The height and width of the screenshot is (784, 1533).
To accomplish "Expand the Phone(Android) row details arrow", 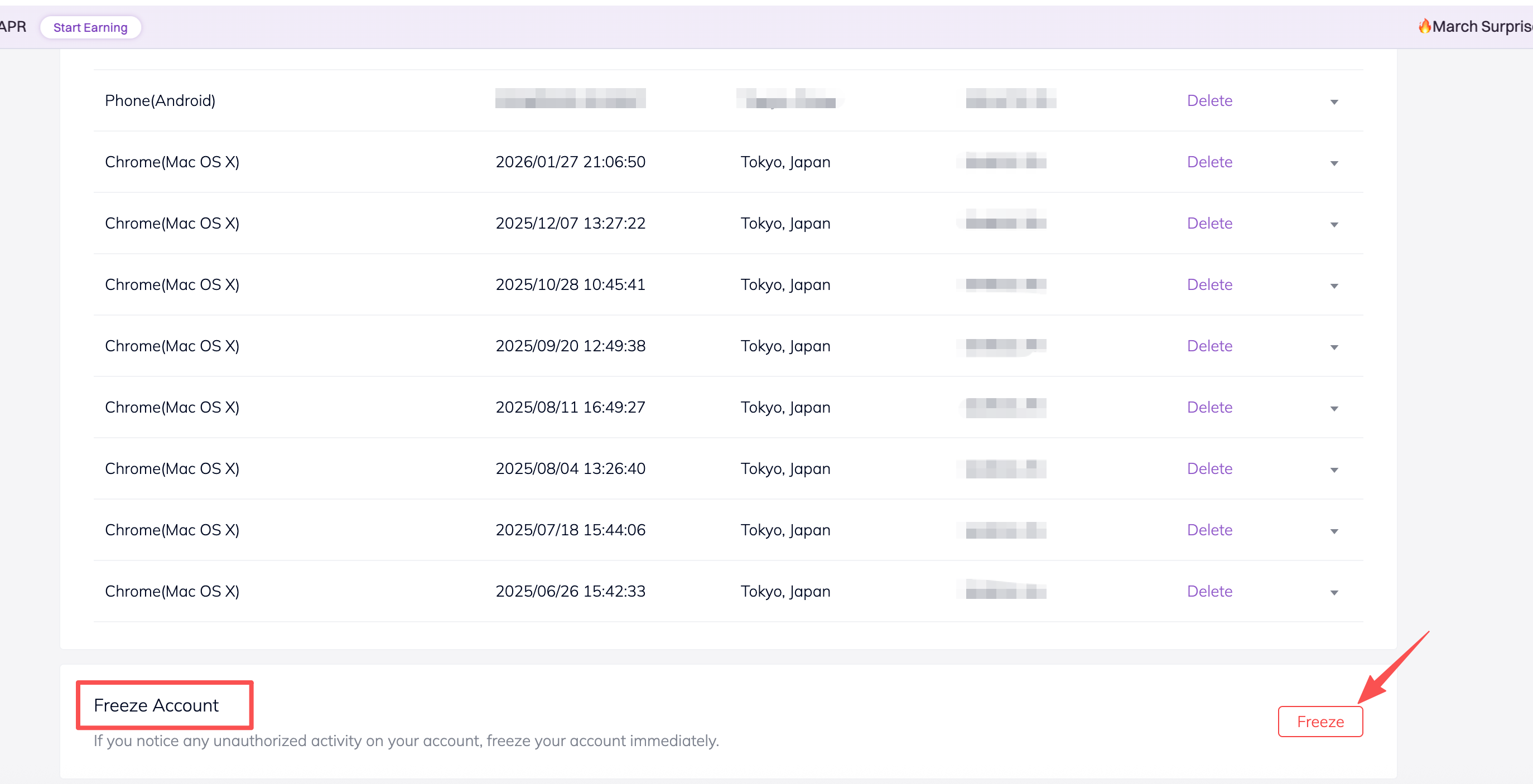I will pos(1334,102).
